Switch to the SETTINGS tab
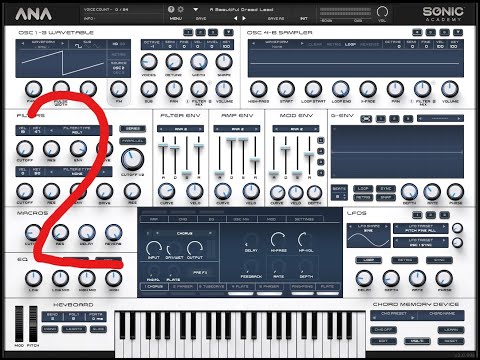Viewport: 480px width, 360px height. click(x=304, y=219)
